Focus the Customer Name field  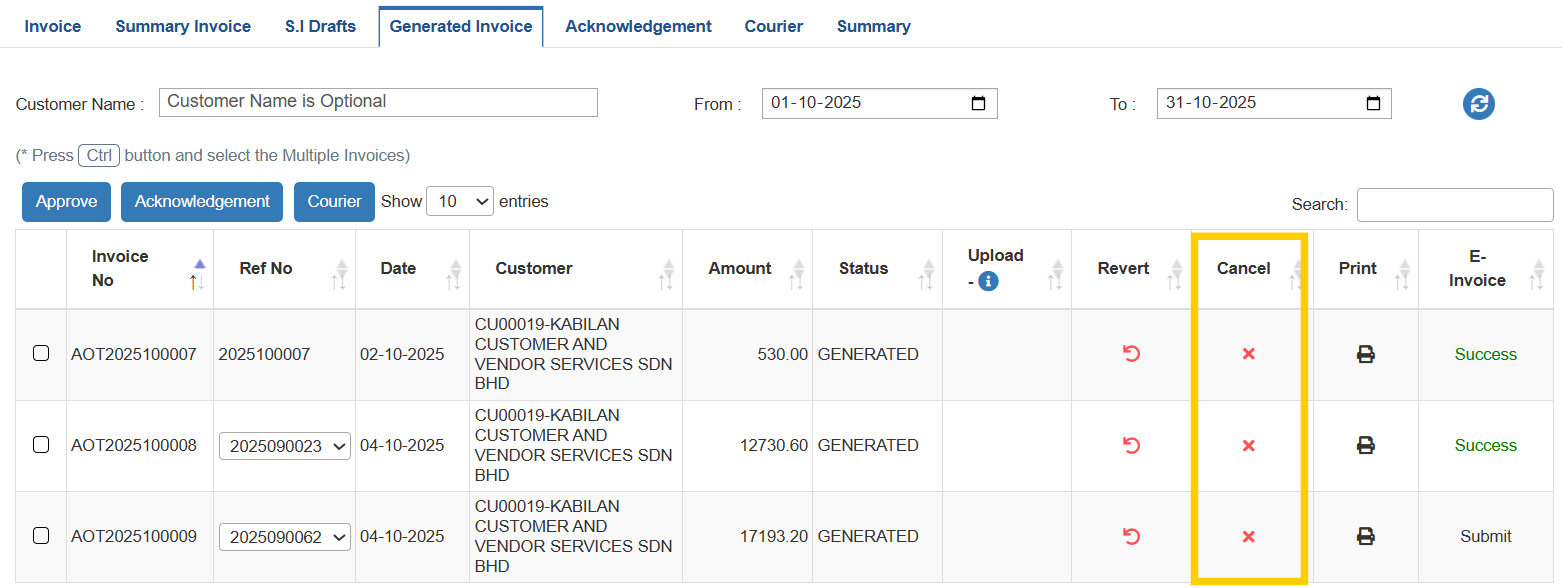coord(378,102)
